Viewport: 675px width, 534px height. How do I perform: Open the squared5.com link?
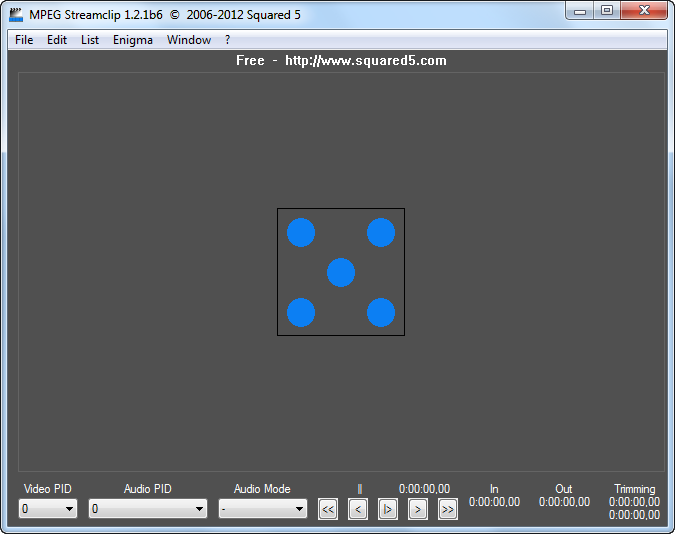[365, 60]
